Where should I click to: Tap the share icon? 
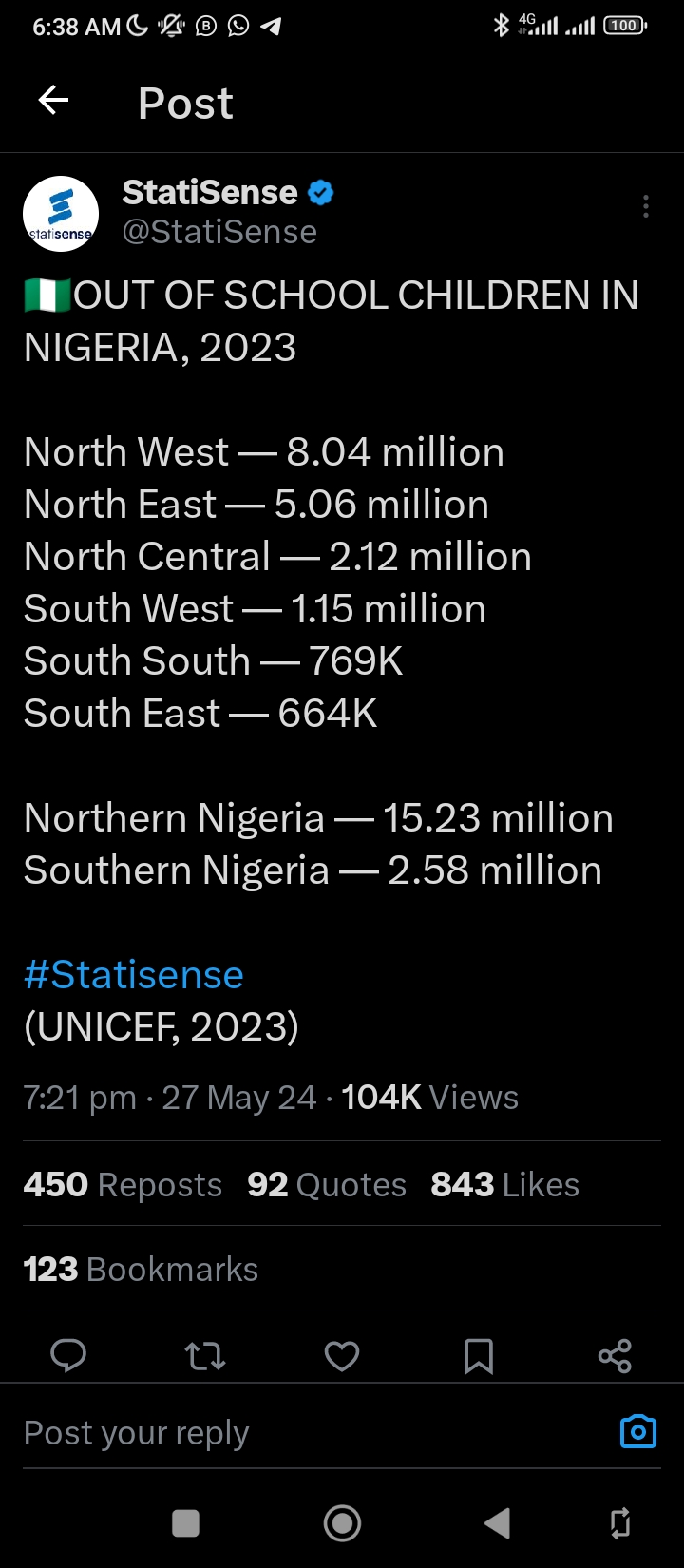coord(615,1356)
